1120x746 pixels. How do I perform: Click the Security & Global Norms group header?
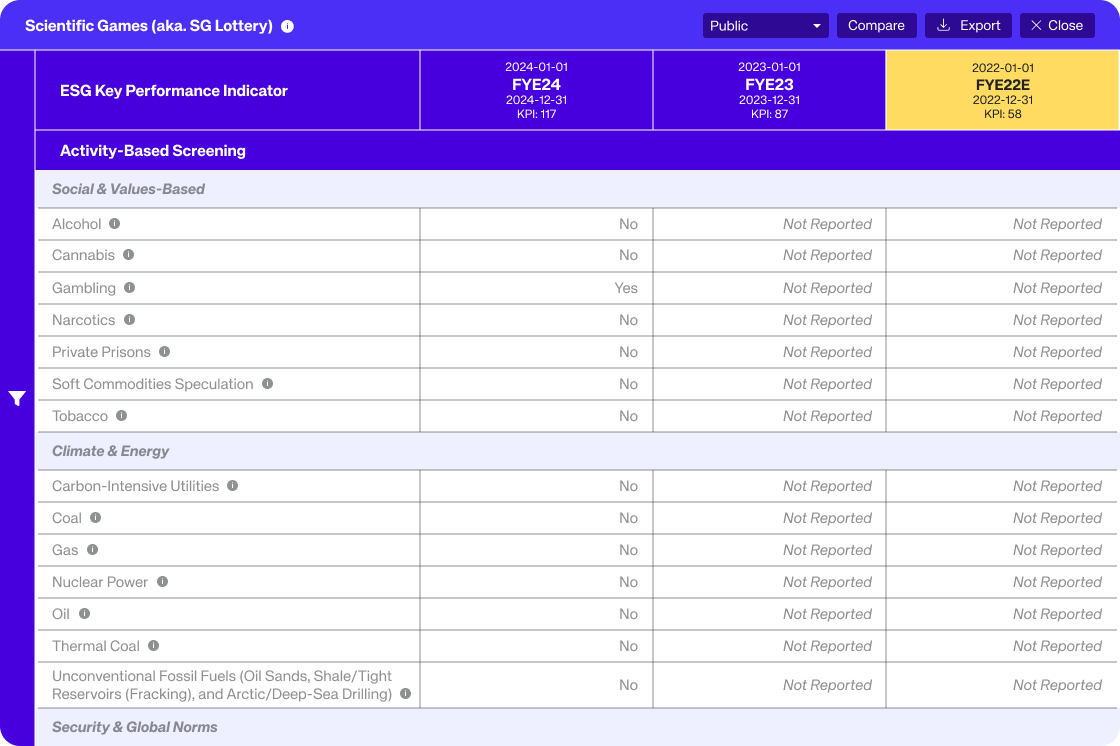(x=577, y=727)
